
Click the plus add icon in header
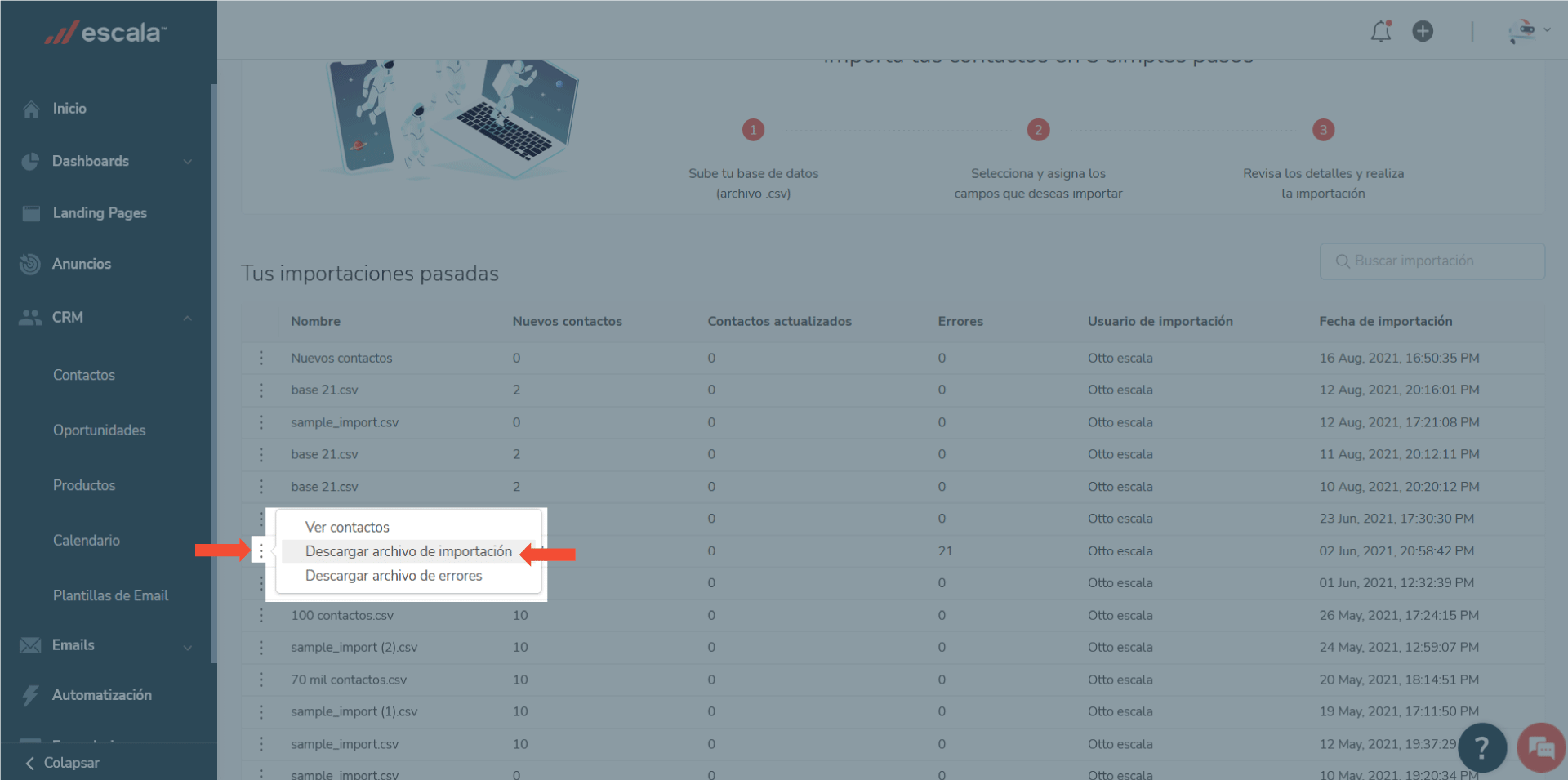(1423, 31)
